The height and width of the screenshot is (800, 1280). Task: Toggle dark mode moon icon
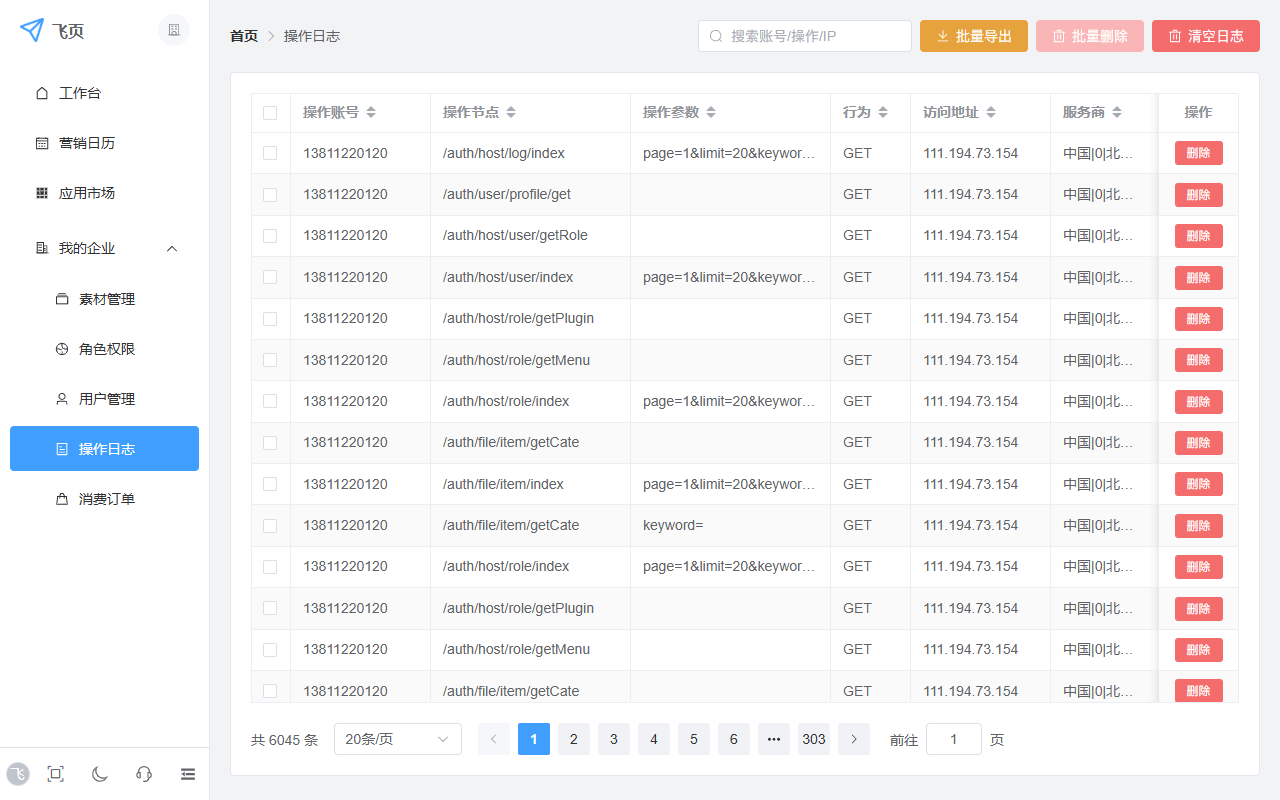[x=100, y=773]
